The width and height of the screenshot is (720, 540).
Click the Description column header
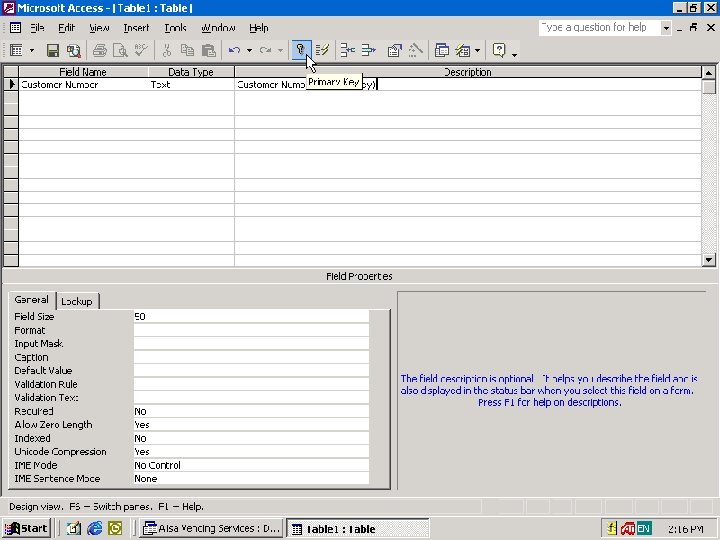(x=468, y=72)
